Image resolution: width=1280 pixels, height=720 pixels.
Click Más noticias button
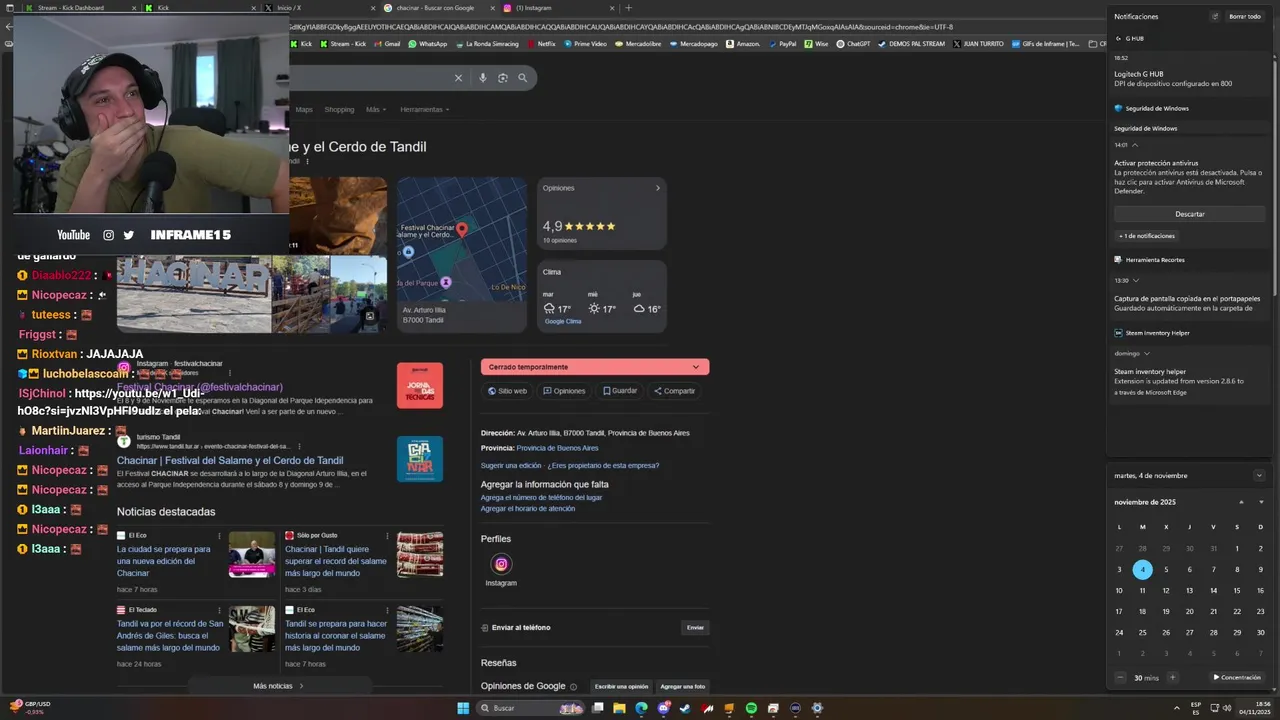pyautogui.click(x=279, y=686)
